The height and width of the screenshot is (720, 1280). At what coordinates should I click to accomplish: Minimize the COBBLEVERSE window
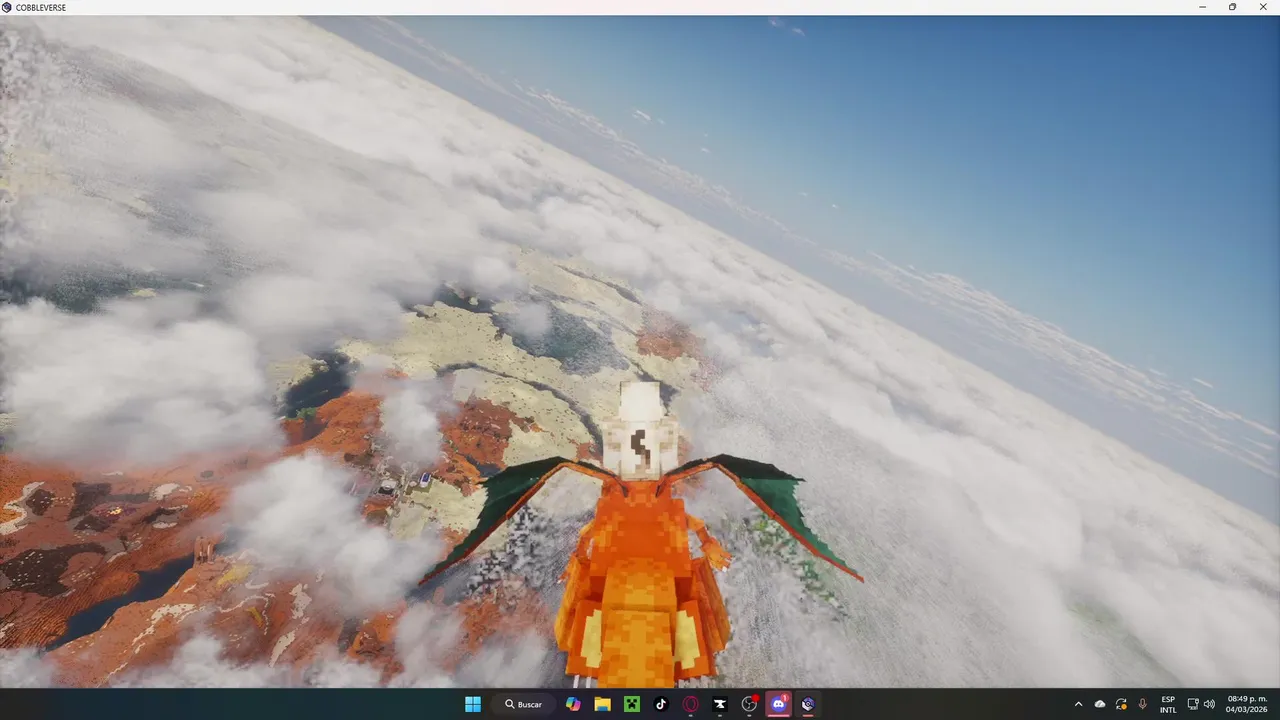[x=1203, y=7]
